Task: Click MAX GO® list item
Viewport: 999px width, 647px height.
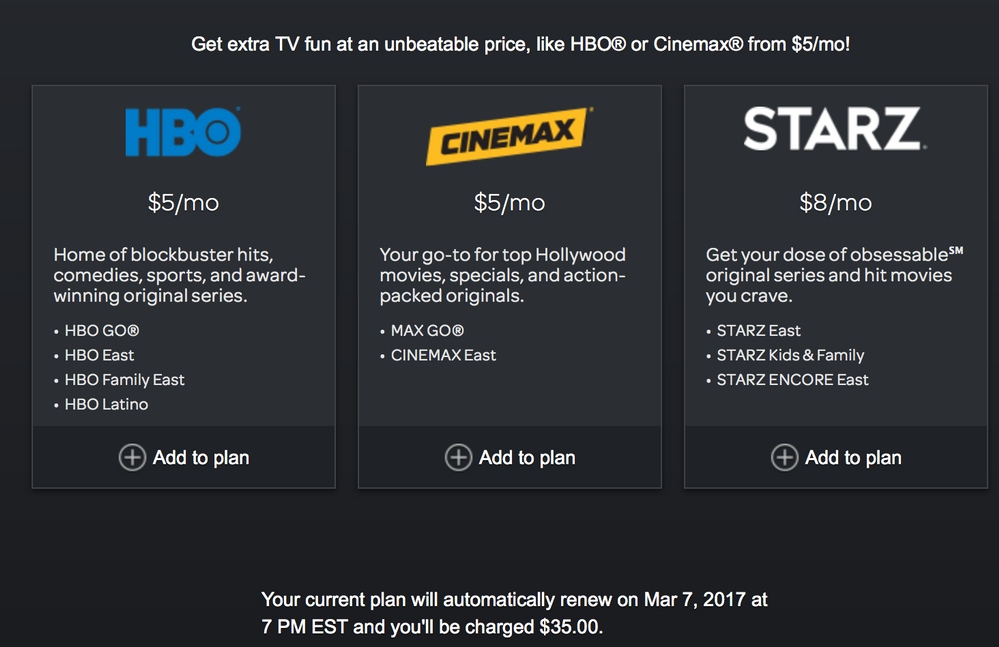Action: tap(428, 331)
